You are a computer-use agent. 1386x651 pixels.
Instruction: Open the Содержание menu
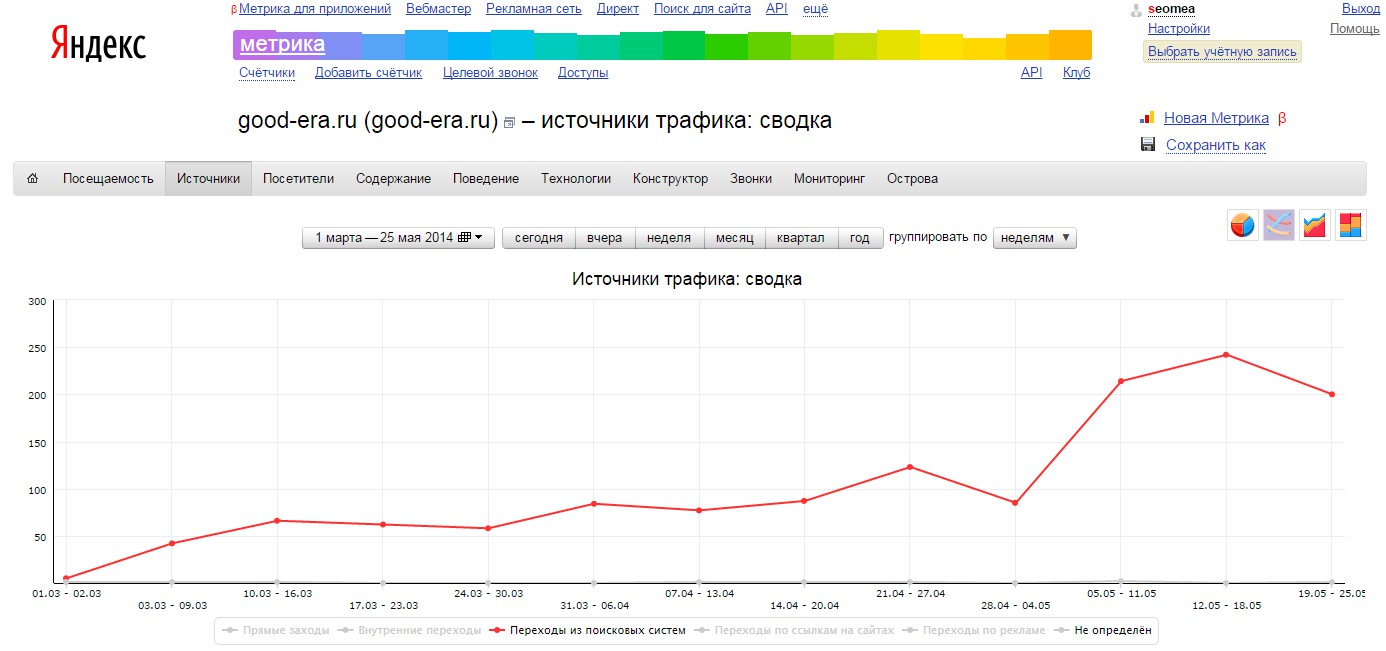pos(393,179)
